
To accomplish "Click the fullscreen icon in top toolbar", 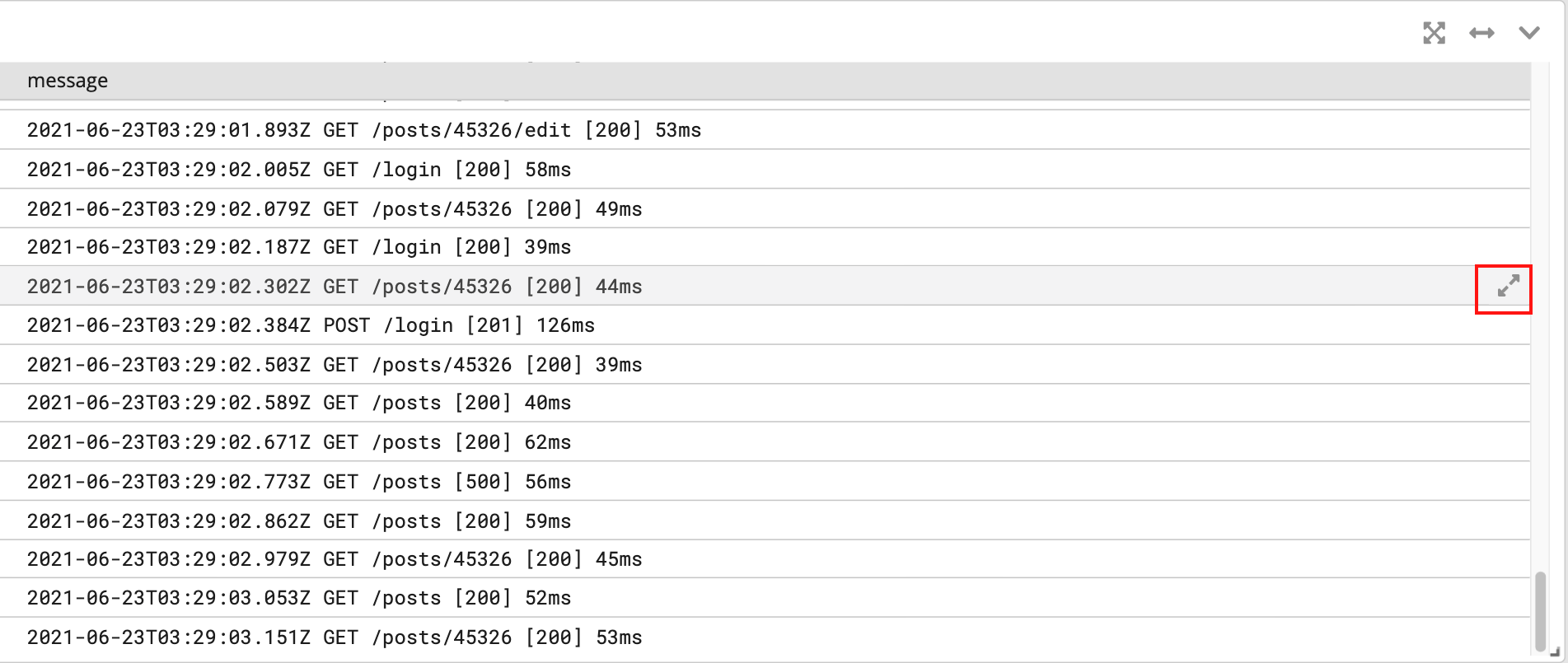I will 1434,33.
